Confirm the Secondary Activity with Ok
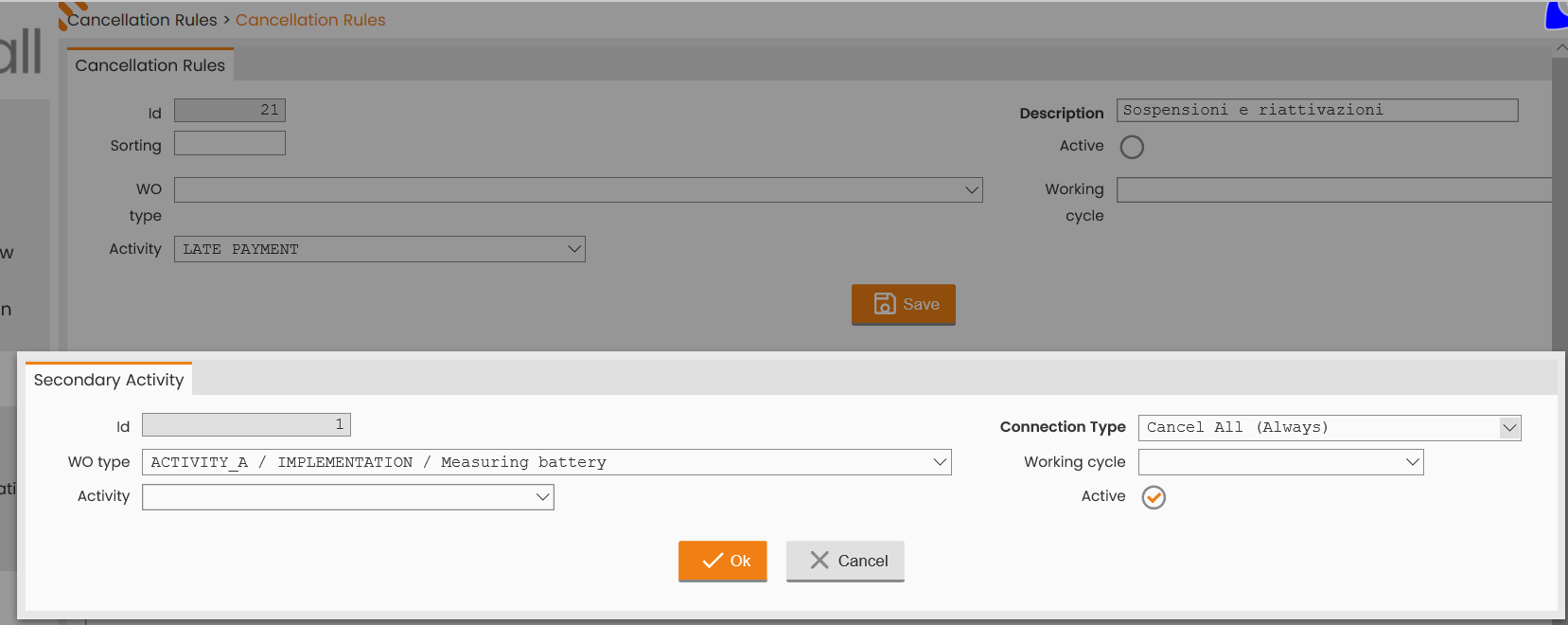This screenshot has height=625, width=1568. click(722, 561)
